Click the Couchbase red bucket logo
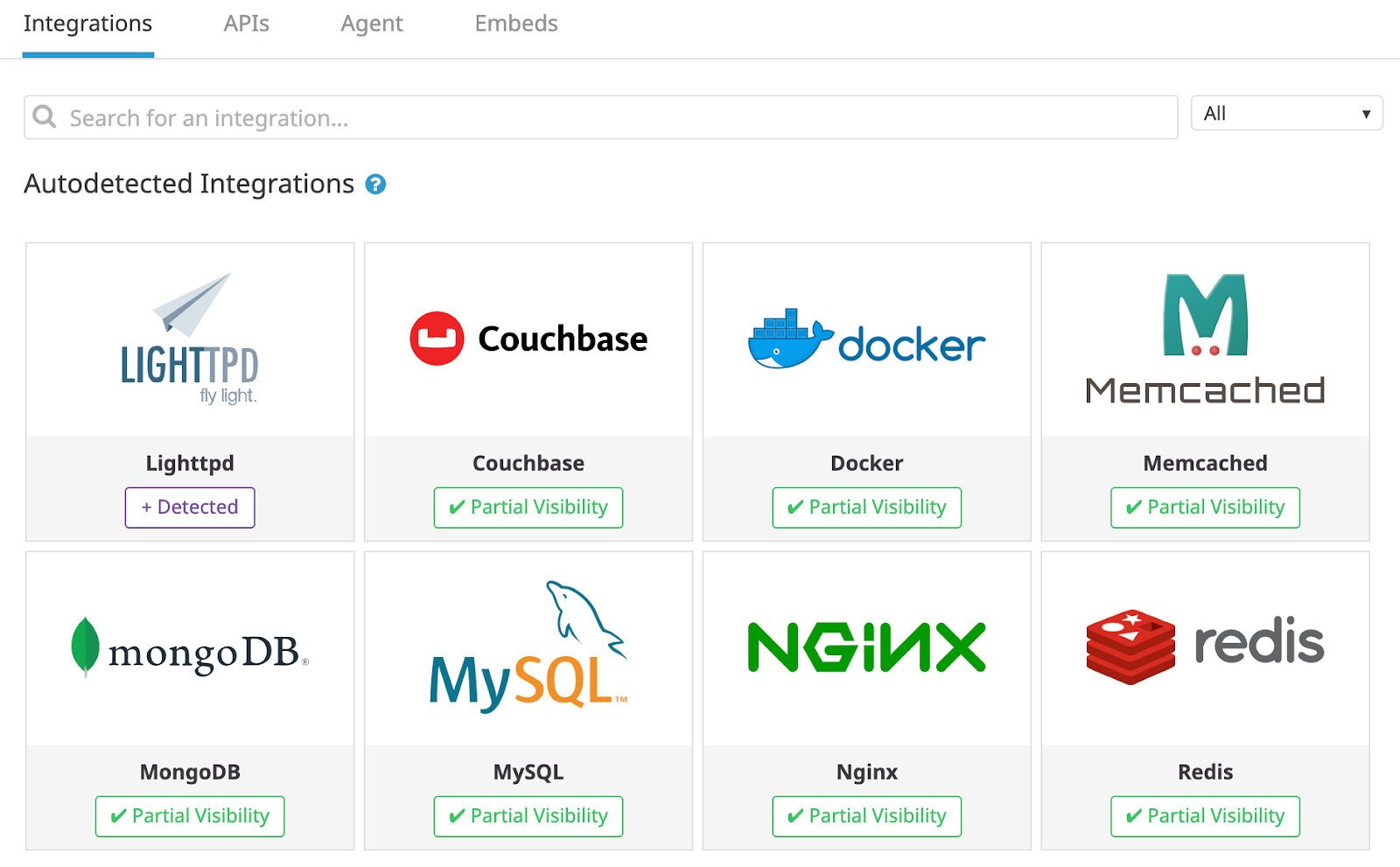Screen dimensions: 1400x867 click(437, 339)
